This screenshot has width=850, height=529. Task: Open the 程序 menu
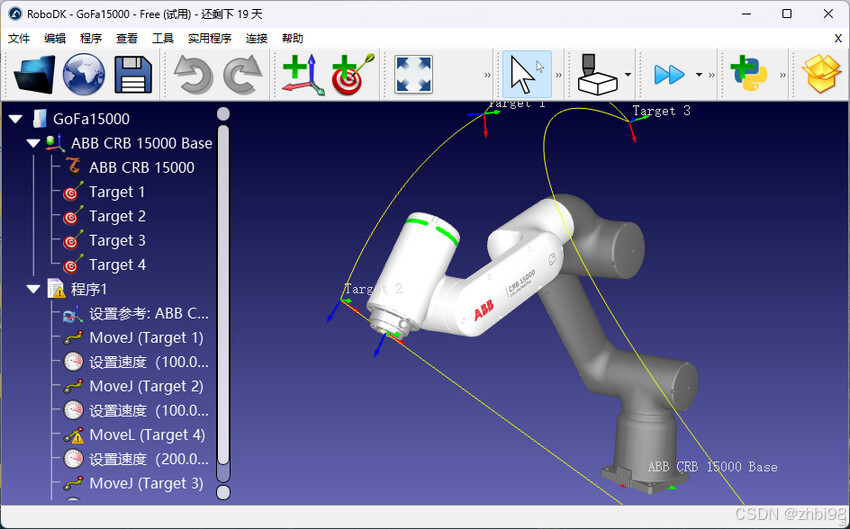91,38
